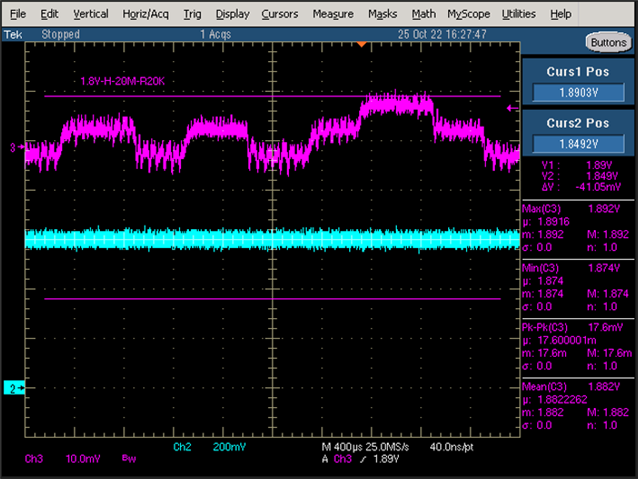Screen dimensions: 638x479
Task: Select the Curs1 Pos value field
Action: click(578, 93)
